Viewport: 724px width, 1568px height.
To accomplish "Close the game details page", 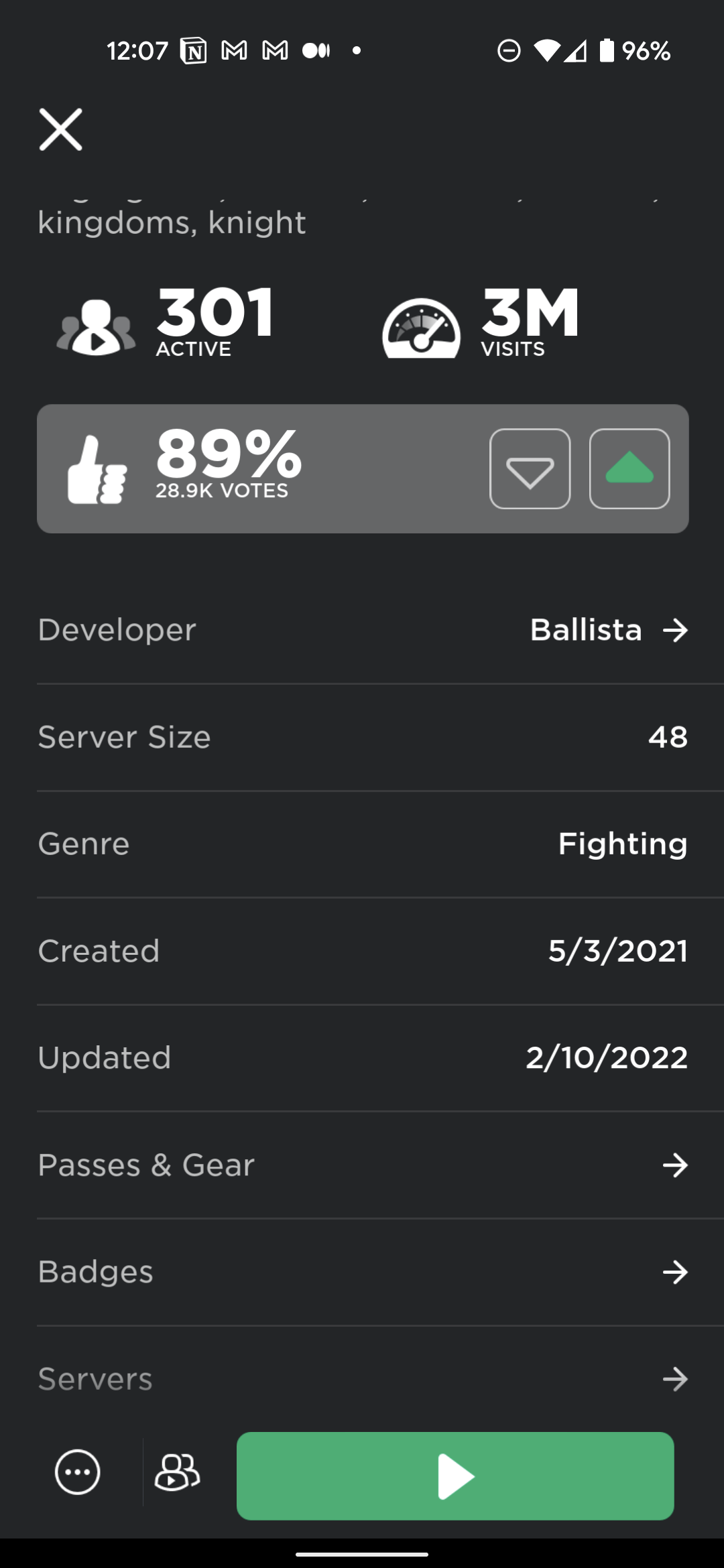I will (x=60, y=129).
